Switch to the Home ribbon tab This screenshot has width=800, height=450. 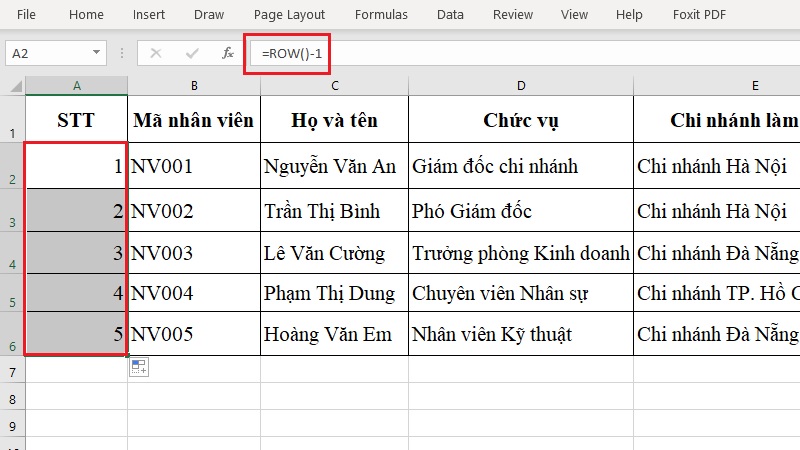[x=86, y=15]
